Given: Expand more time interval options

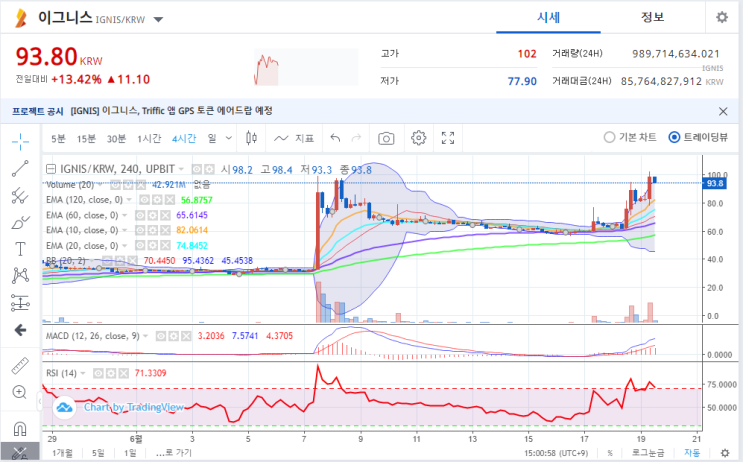Looking at the screenshot, I should (228, 138).
